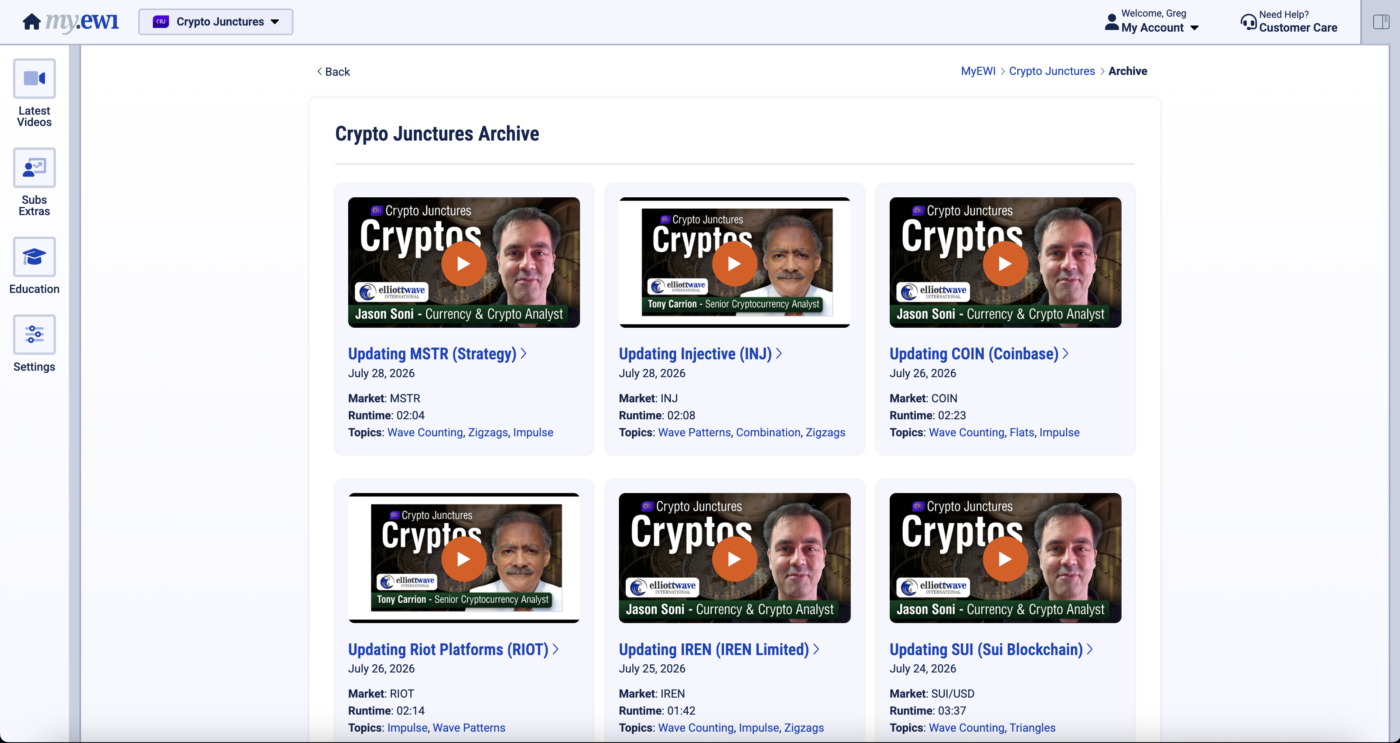Click the Triangles topic under SUI
The width and height of the screenshot is (1400, 743).
pyautogui.click(x=1032, y=728)
